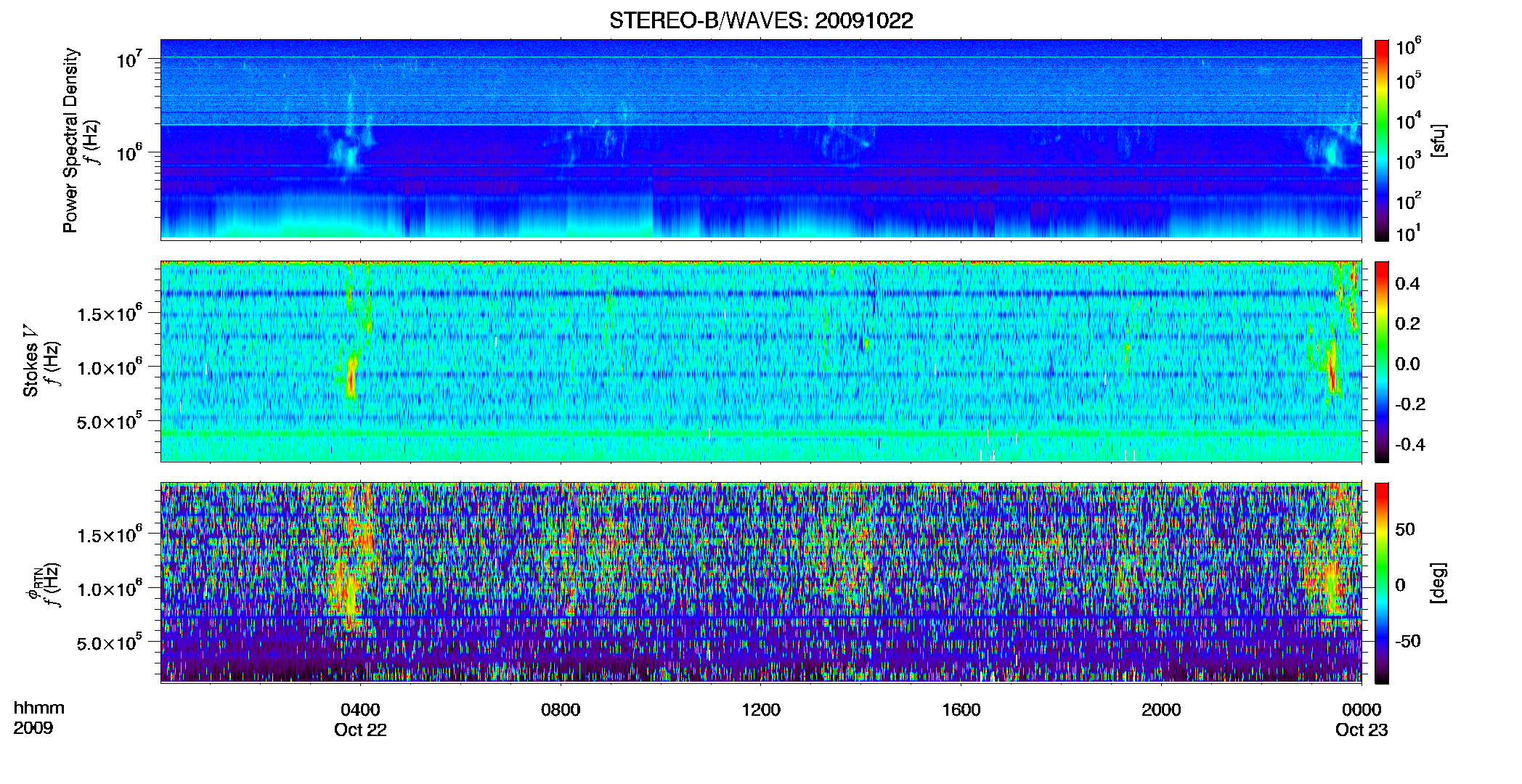The image size is (1522, 784).
Task: Click the hhmm axis format label
Action: (39, 709)
